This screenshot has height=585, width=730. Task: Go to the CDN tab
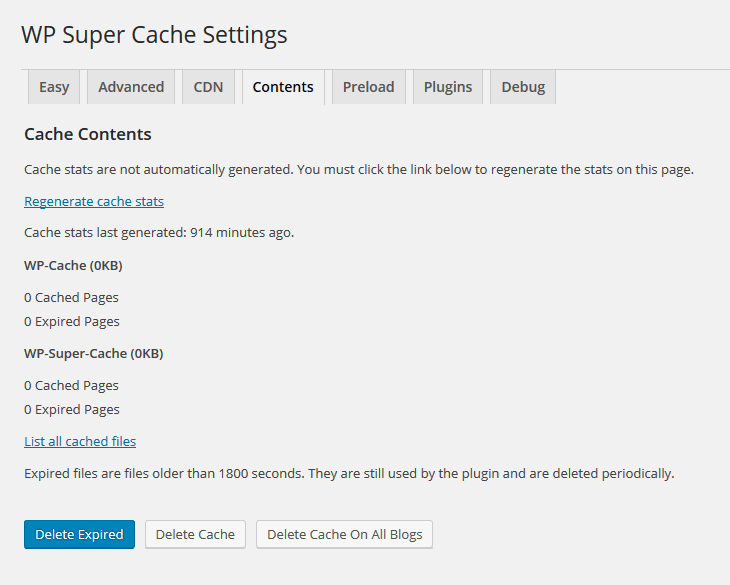[x=208, y=87]
